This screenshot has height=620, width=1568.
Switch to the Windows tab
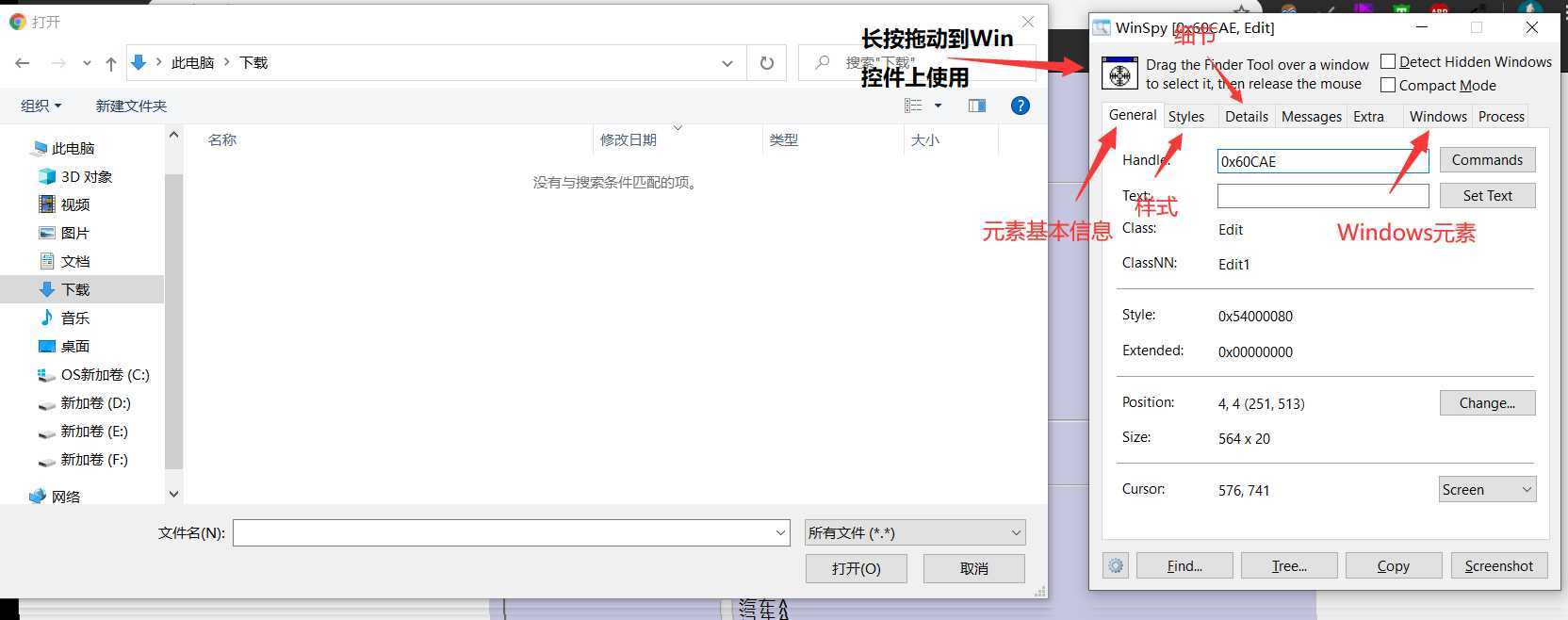click(x=1438, y=116)
